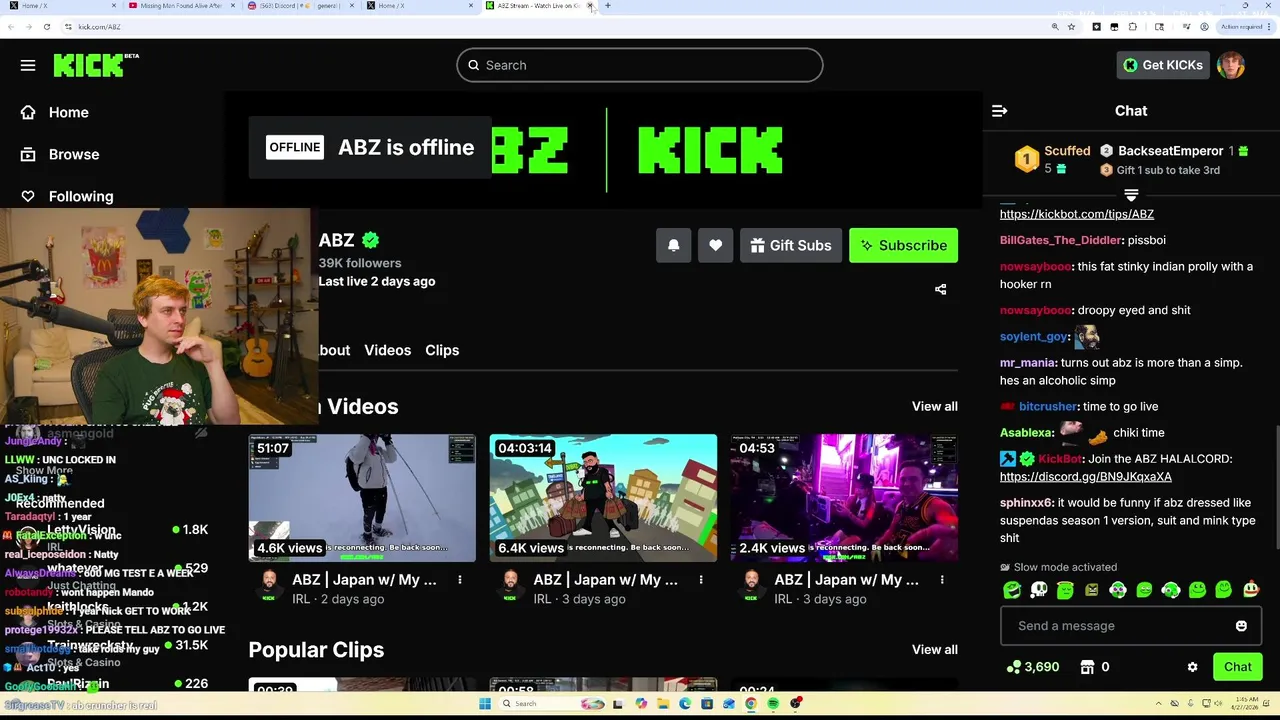Click the BackseatEmperor gifter entry
Viewport: 1280px width, 720px height.
click(1174, 151)
